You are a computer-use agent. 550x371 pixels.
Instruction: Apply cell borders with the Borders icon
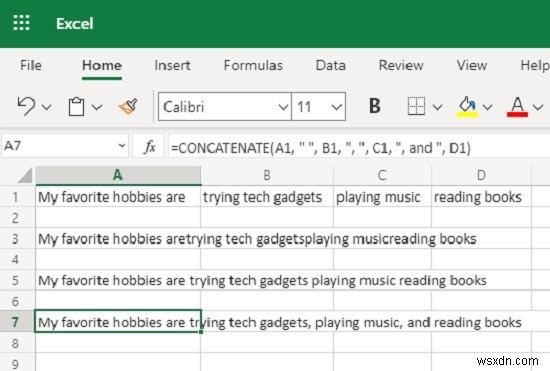(x=416, y=106)
